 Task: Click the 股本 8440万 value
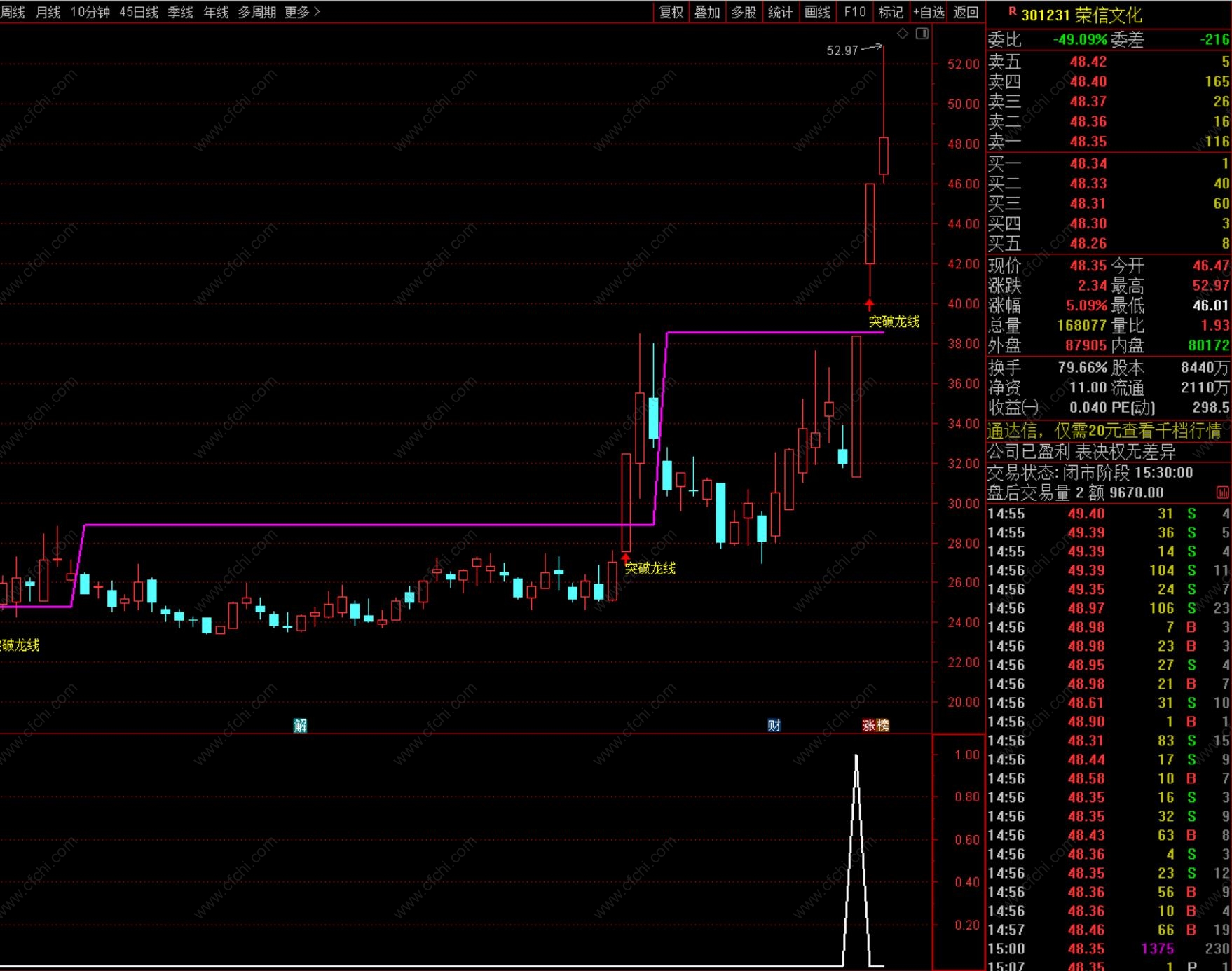pyautogui.click(x=1205, y=368)
